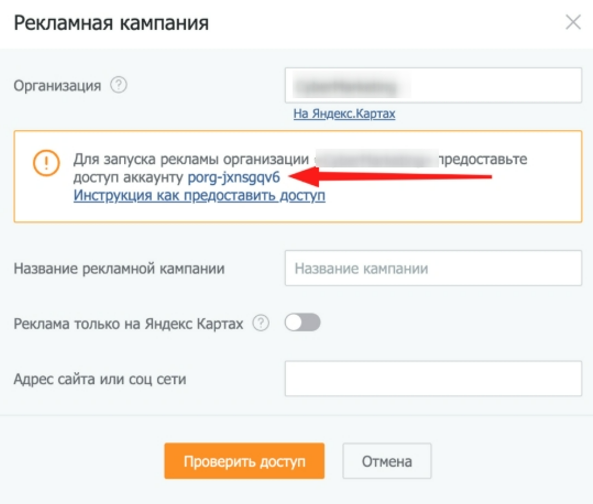Cancel with the Отмена button

[x=387, y=461]
